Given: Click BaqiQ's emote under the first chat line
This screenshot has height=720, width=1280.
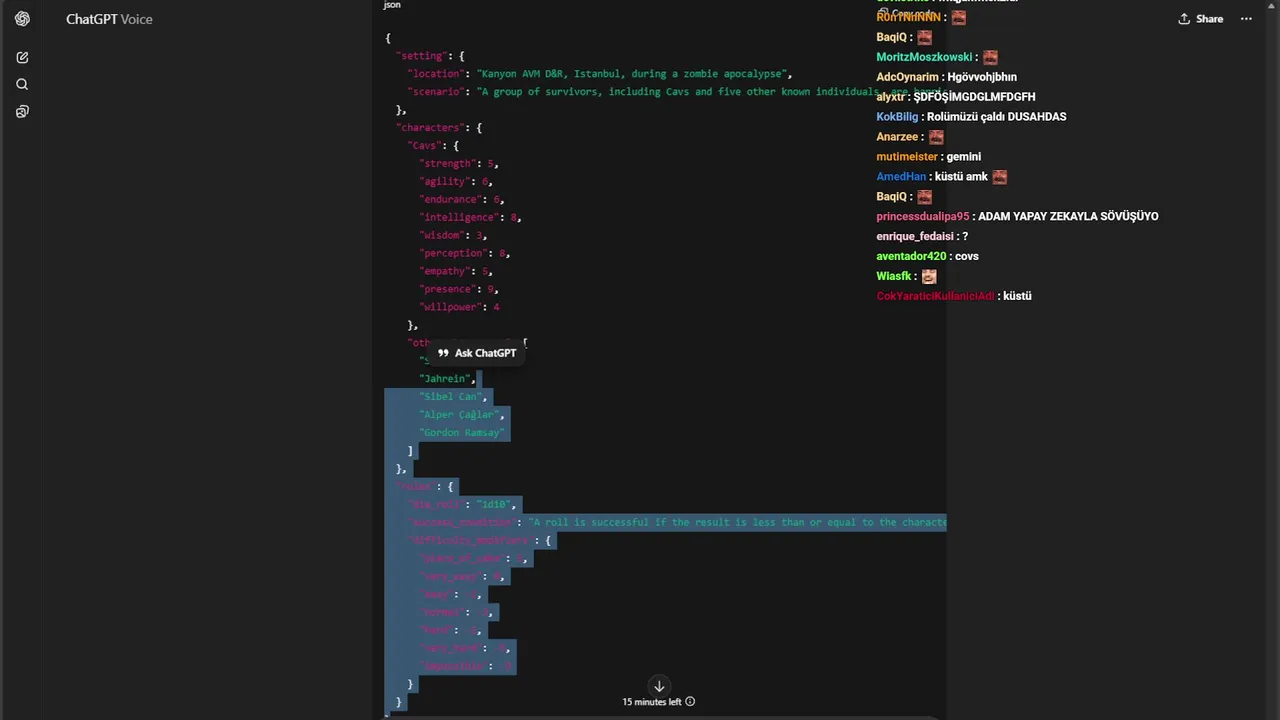Looking at the screenshot, I should [925, 37].
